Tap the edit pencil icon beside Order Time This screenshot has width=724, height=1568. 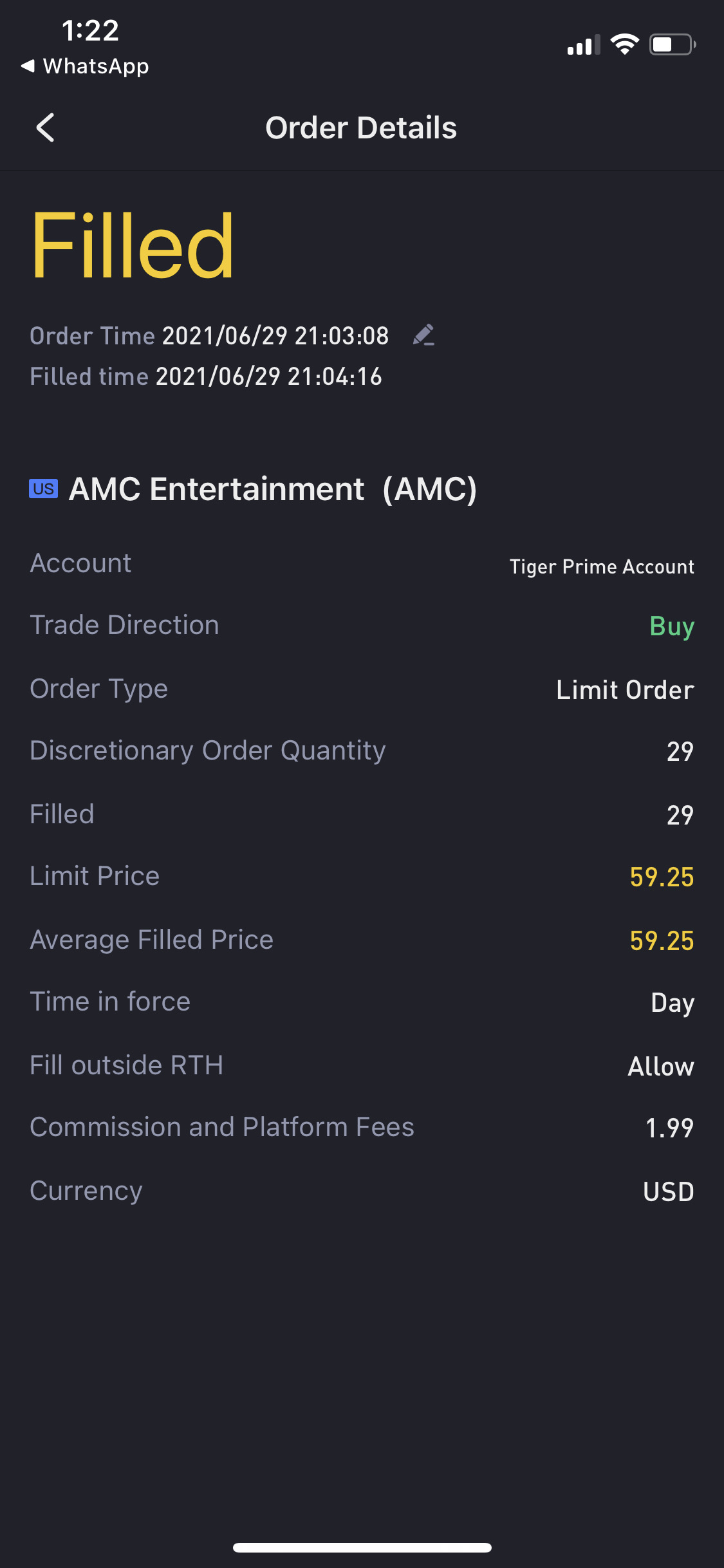(x=423, y=335)
